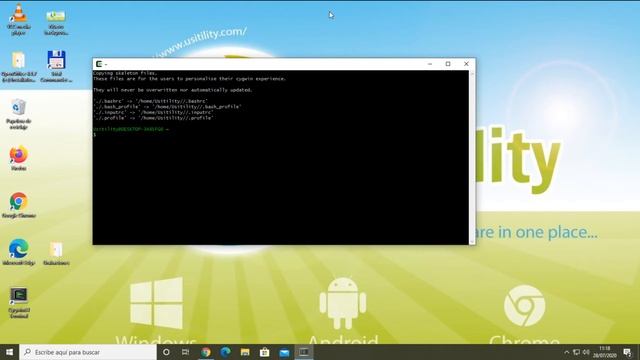Image resolution: width=640 pixels, height=360 pixels.
Task: Open Chrome from the taskbar
Action: [206, 352]
